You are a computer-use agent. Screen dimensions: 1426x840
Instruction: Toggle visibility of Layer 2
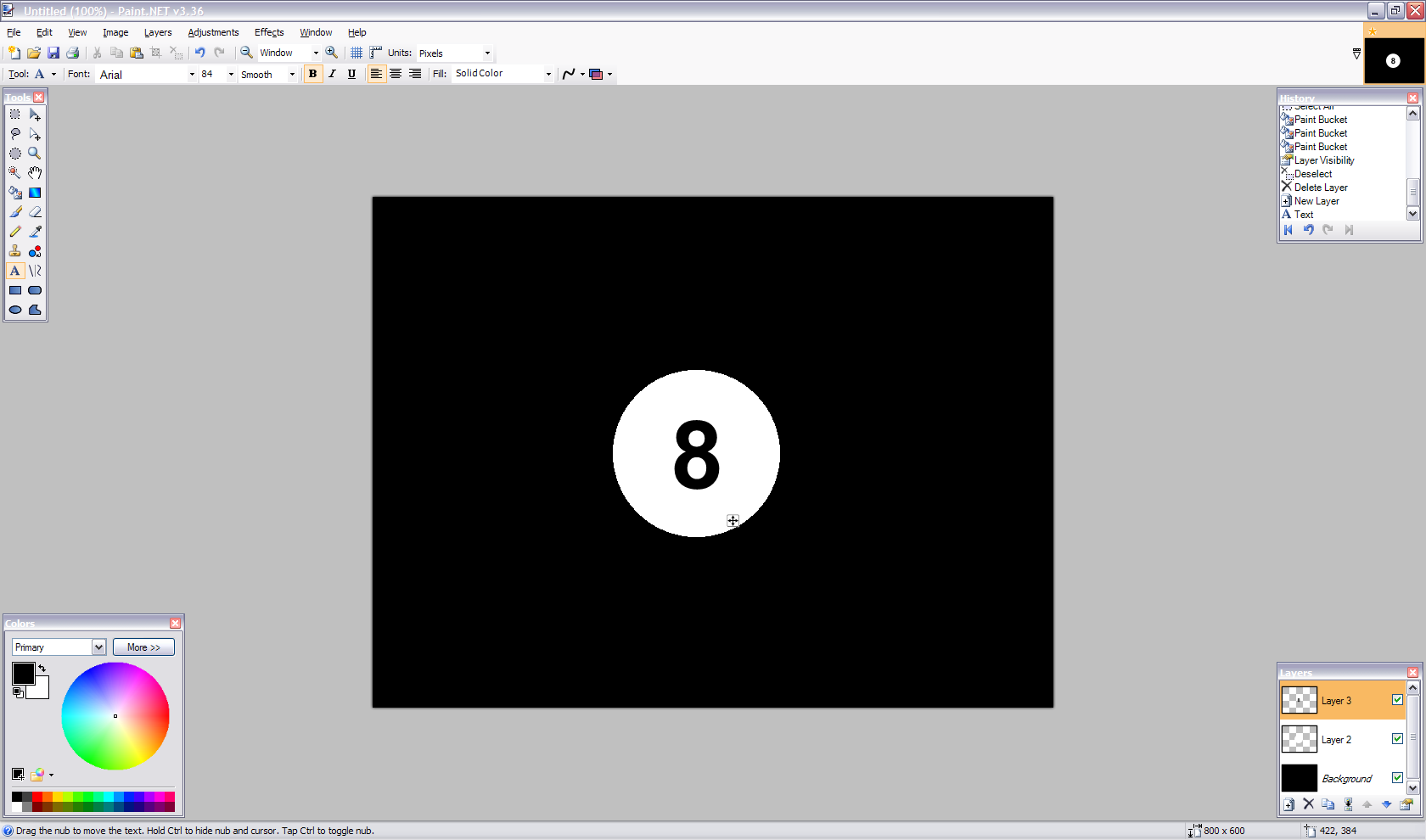1397,738
